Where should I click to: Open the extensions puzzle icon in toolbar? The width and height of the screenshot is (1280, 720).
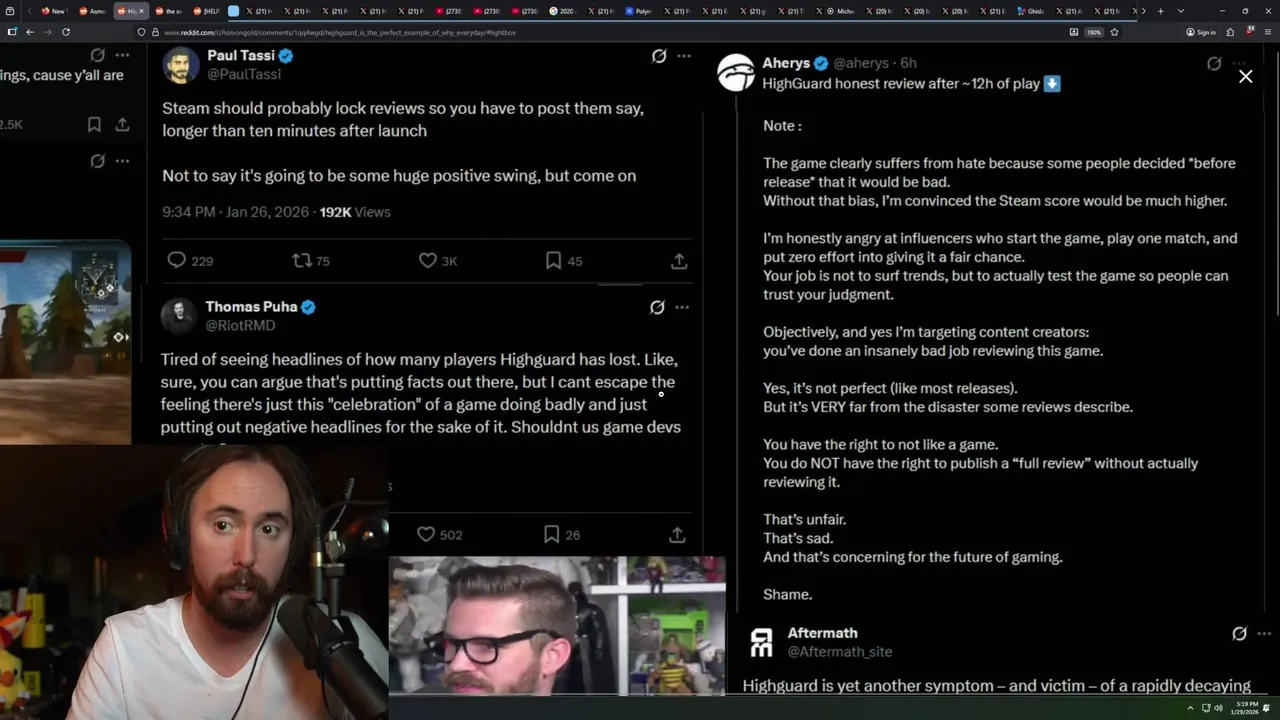[1230, 32]
